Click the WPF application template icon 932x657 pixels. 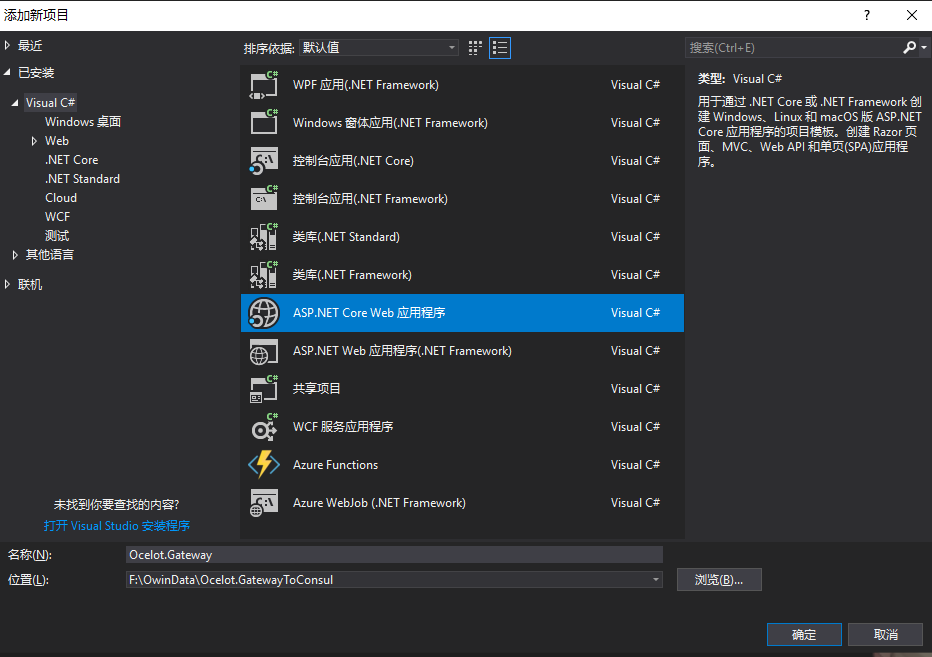[264, 85]
